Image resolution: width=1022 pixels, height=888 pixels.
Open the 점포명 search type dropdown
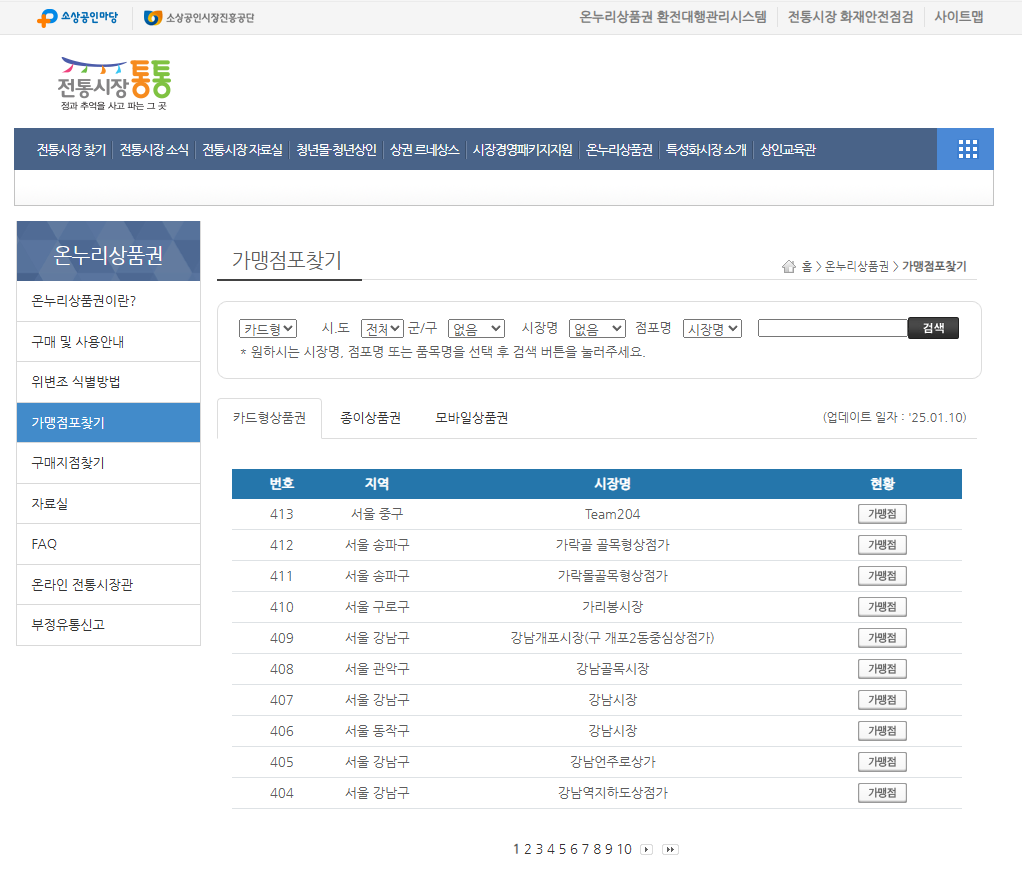coord(711,327)
